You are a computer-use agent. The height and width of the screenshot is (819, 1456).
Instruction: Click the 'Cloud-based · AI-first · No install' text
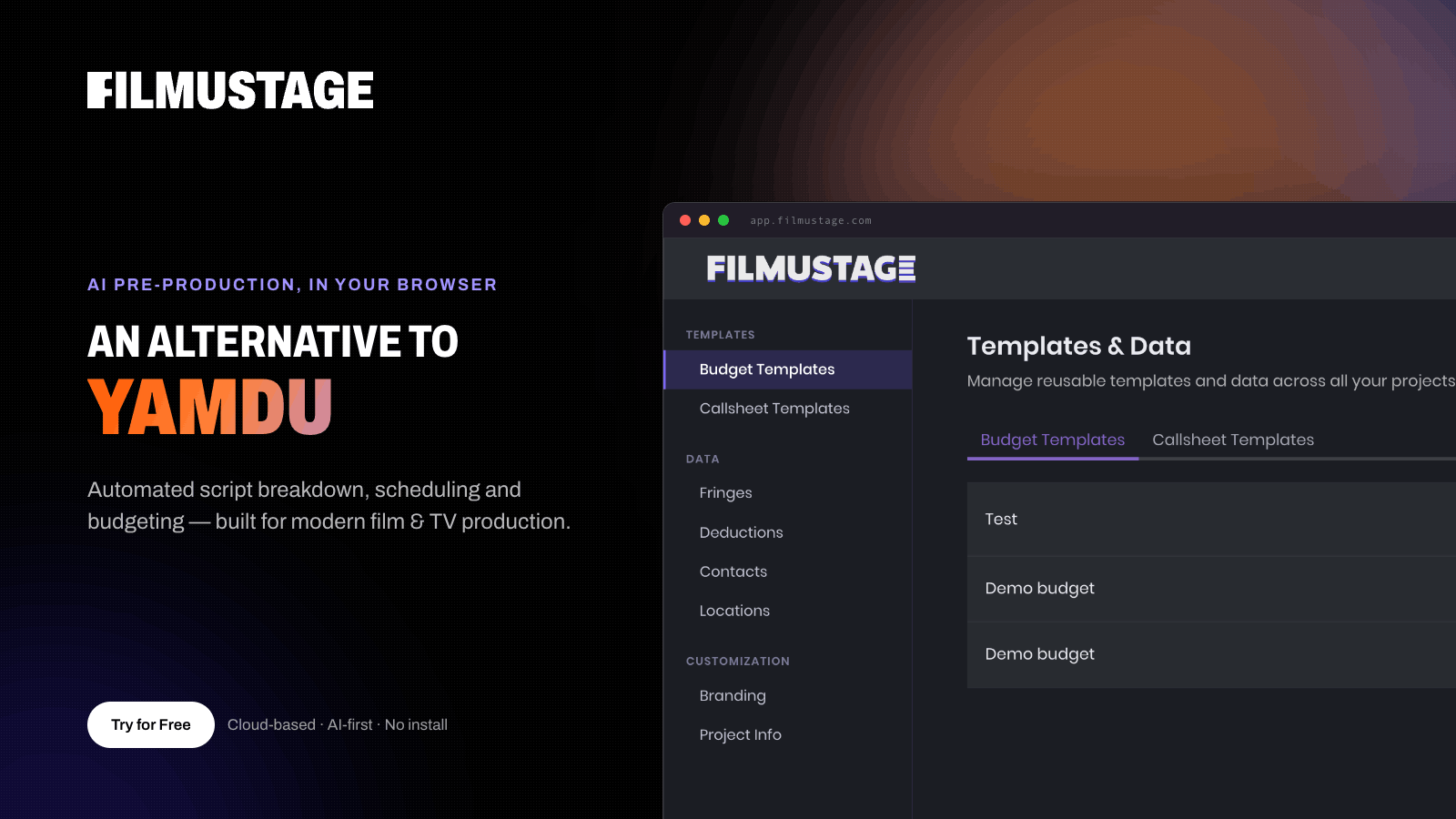tap(338, 725)
